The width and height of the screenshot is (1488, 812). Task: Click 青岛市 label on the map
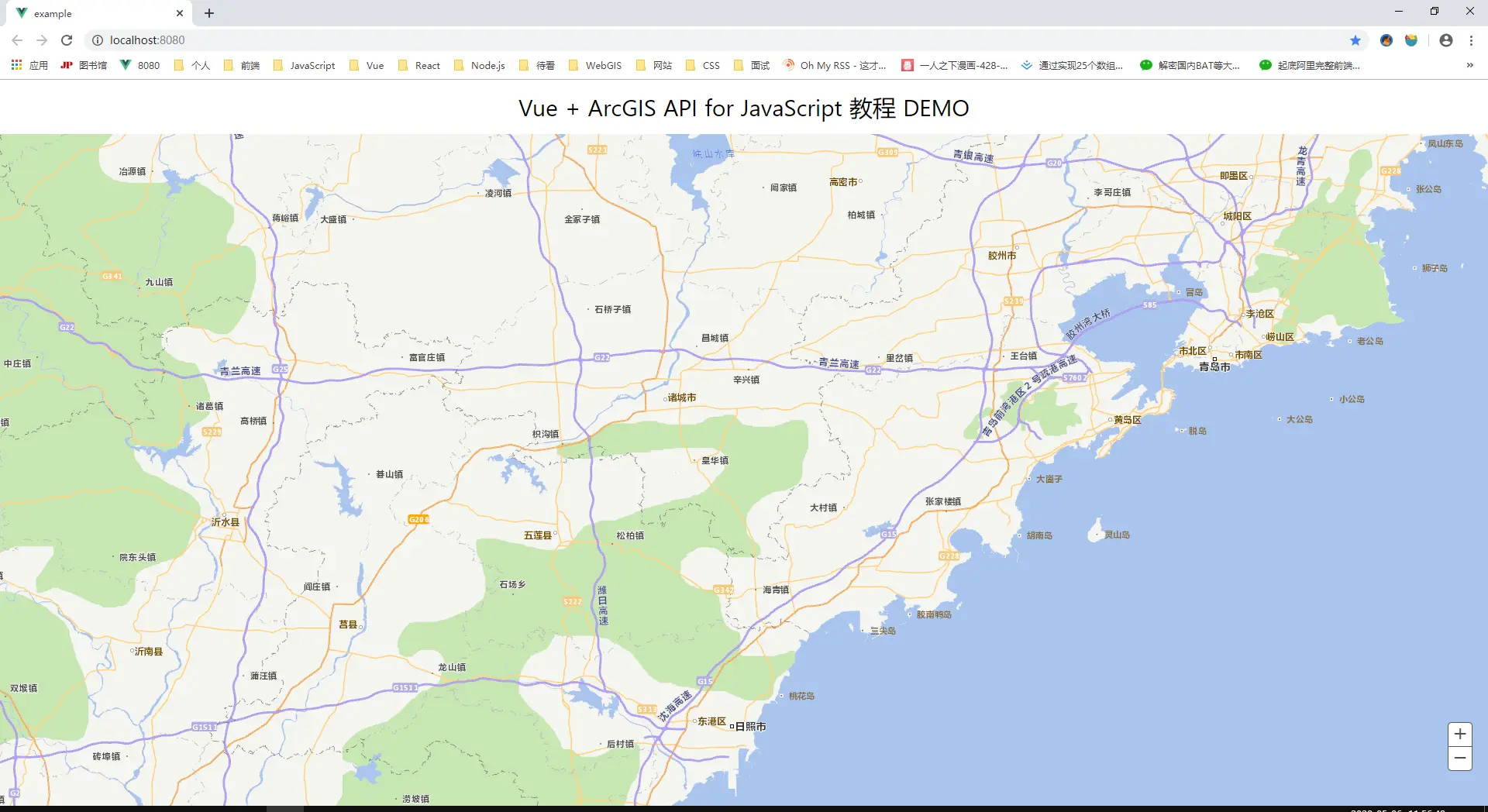[1214, 366]
